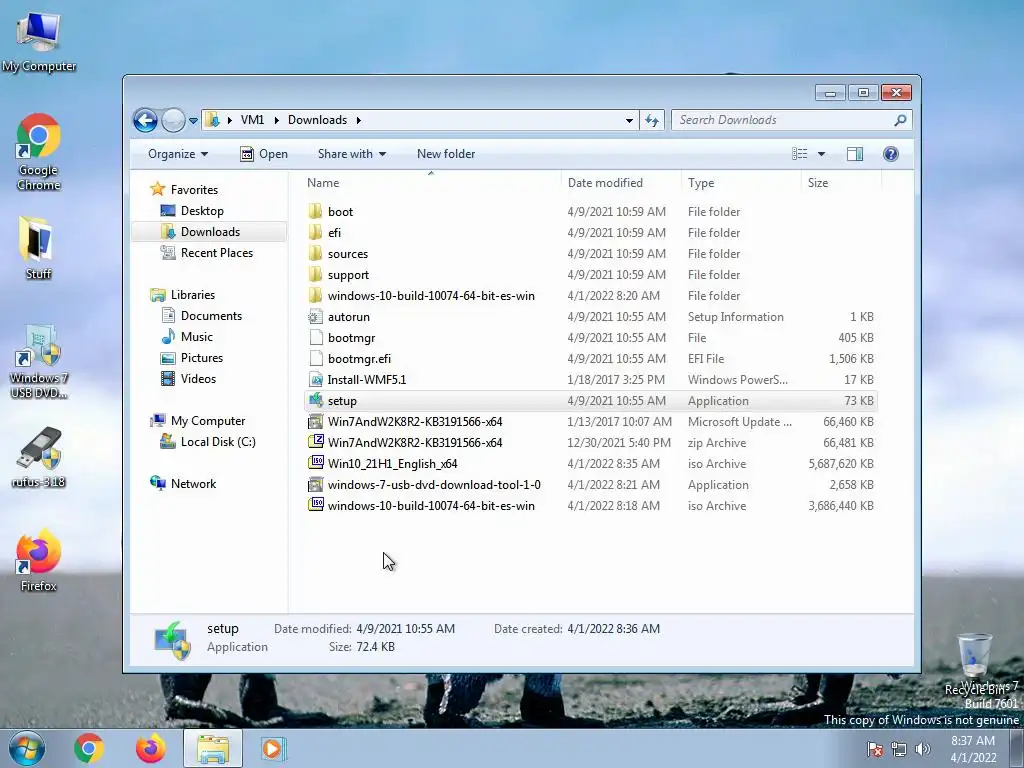1024x768 pixels.
Task: Select Win7AndW2K8R2-KB3191566 Microsoft Update file
Action: click(590, 422)
